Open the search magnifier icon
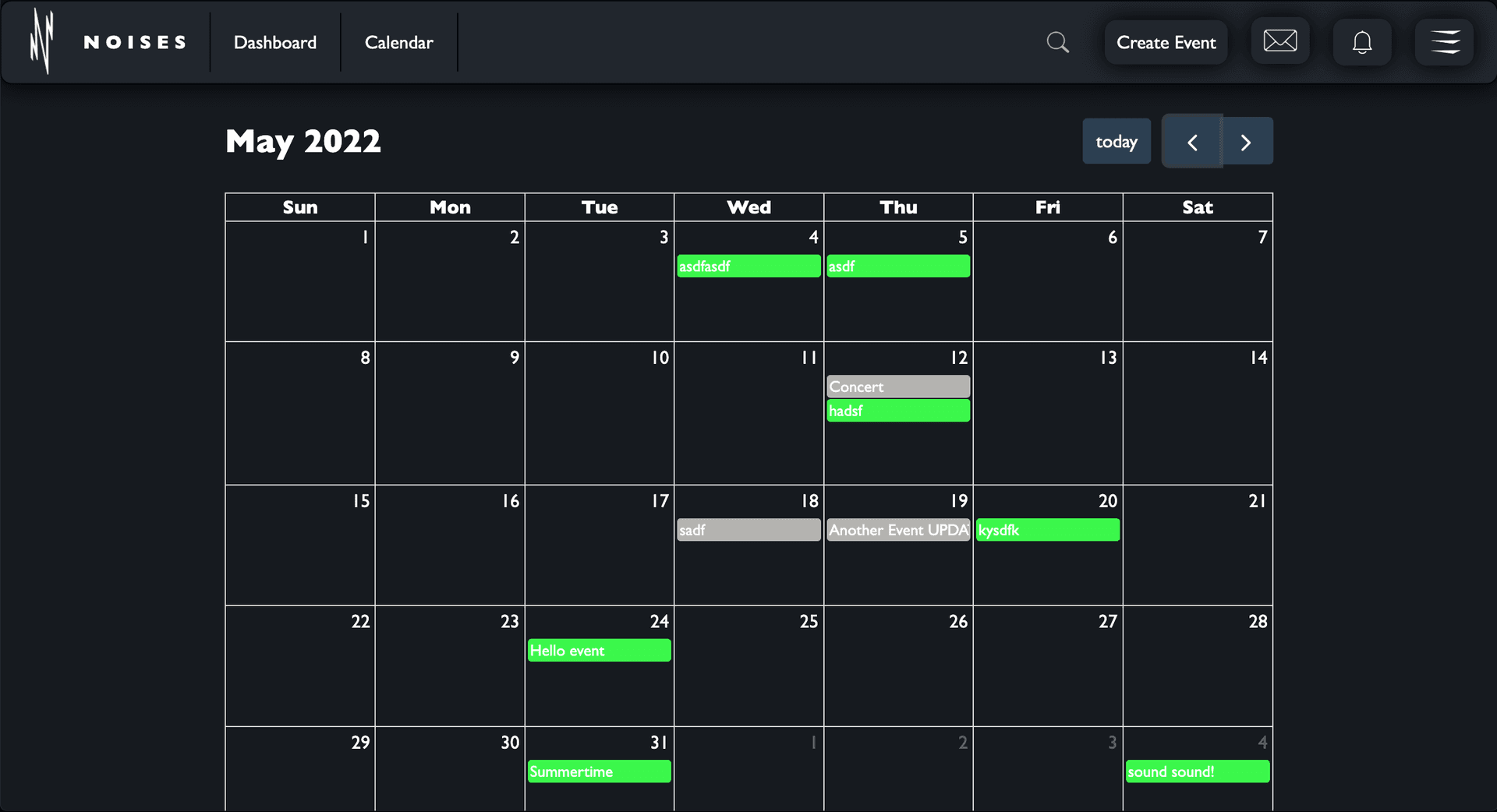 [1057, 42]
